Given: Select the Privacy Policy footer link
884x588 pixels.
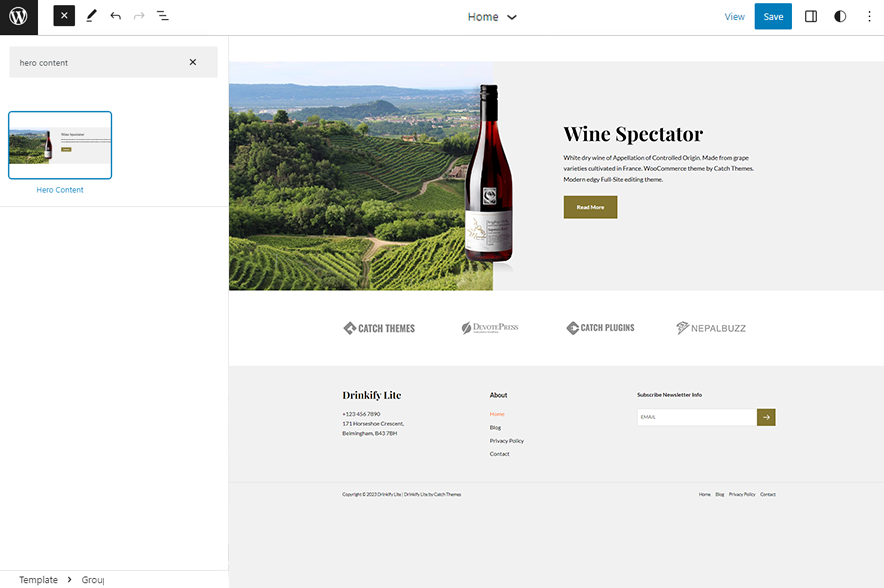Looking at the screenshot, I should pos(506,441).
